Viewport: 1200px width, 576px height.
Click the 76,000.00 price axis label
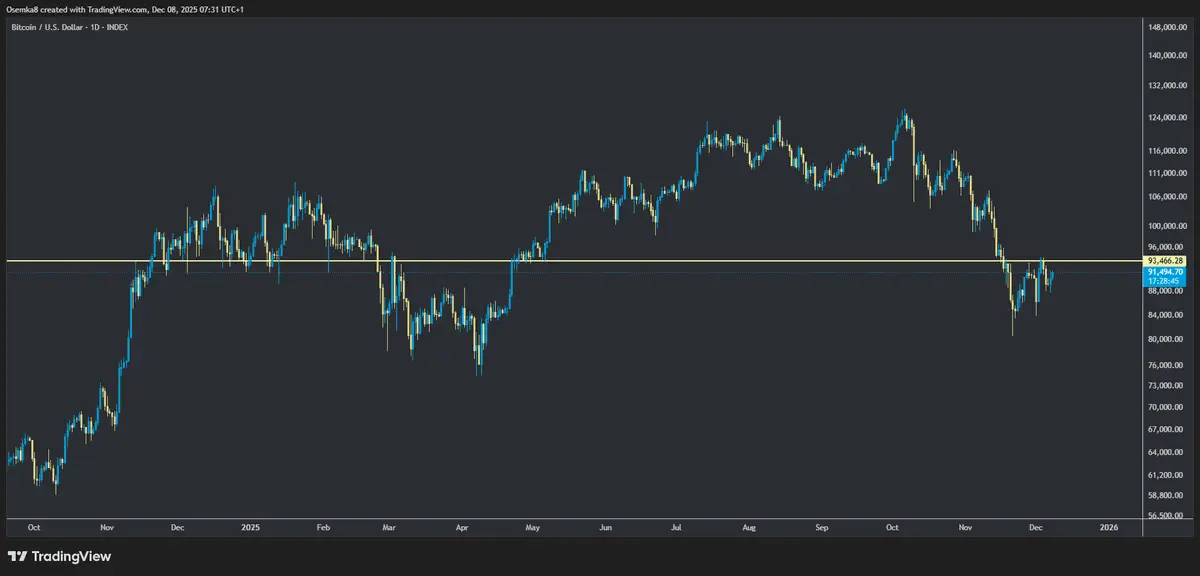(x=1165, y=366)
